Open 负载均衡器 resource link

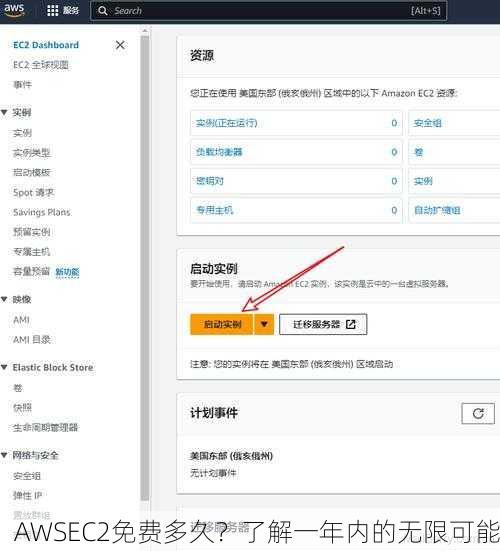219,152
